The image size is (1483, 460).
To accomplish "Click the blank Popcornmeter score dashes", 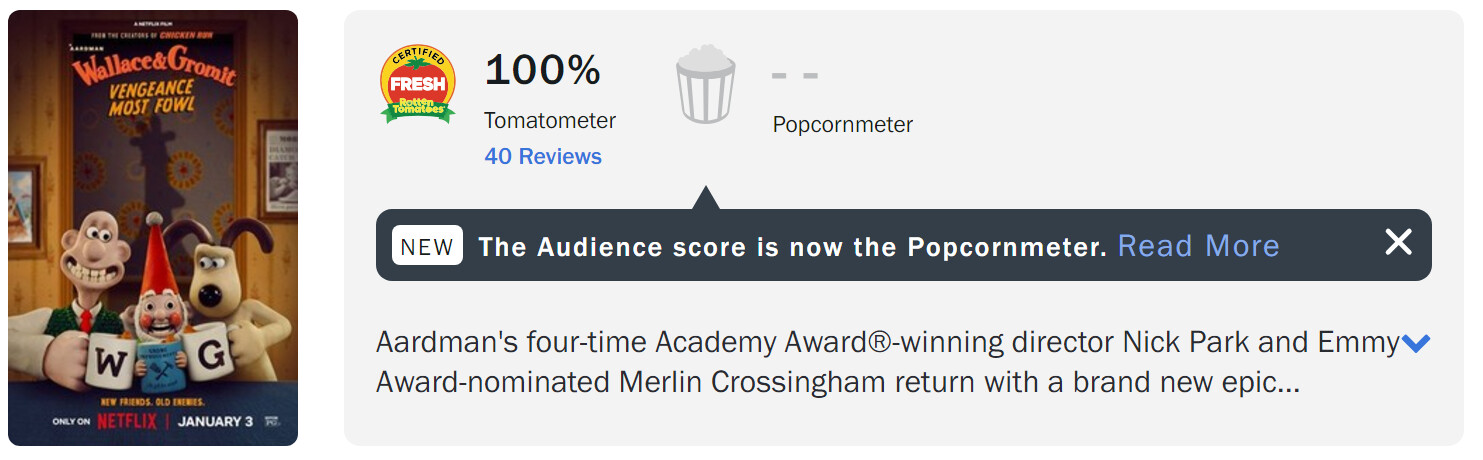I will click(x=795, y=75).
